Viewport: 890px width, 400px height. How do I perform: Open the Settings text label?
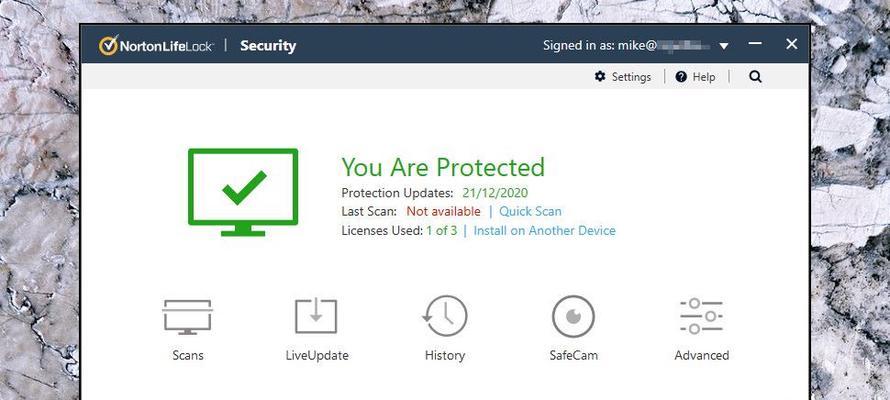pyautogui.click(x=631, y=77)
